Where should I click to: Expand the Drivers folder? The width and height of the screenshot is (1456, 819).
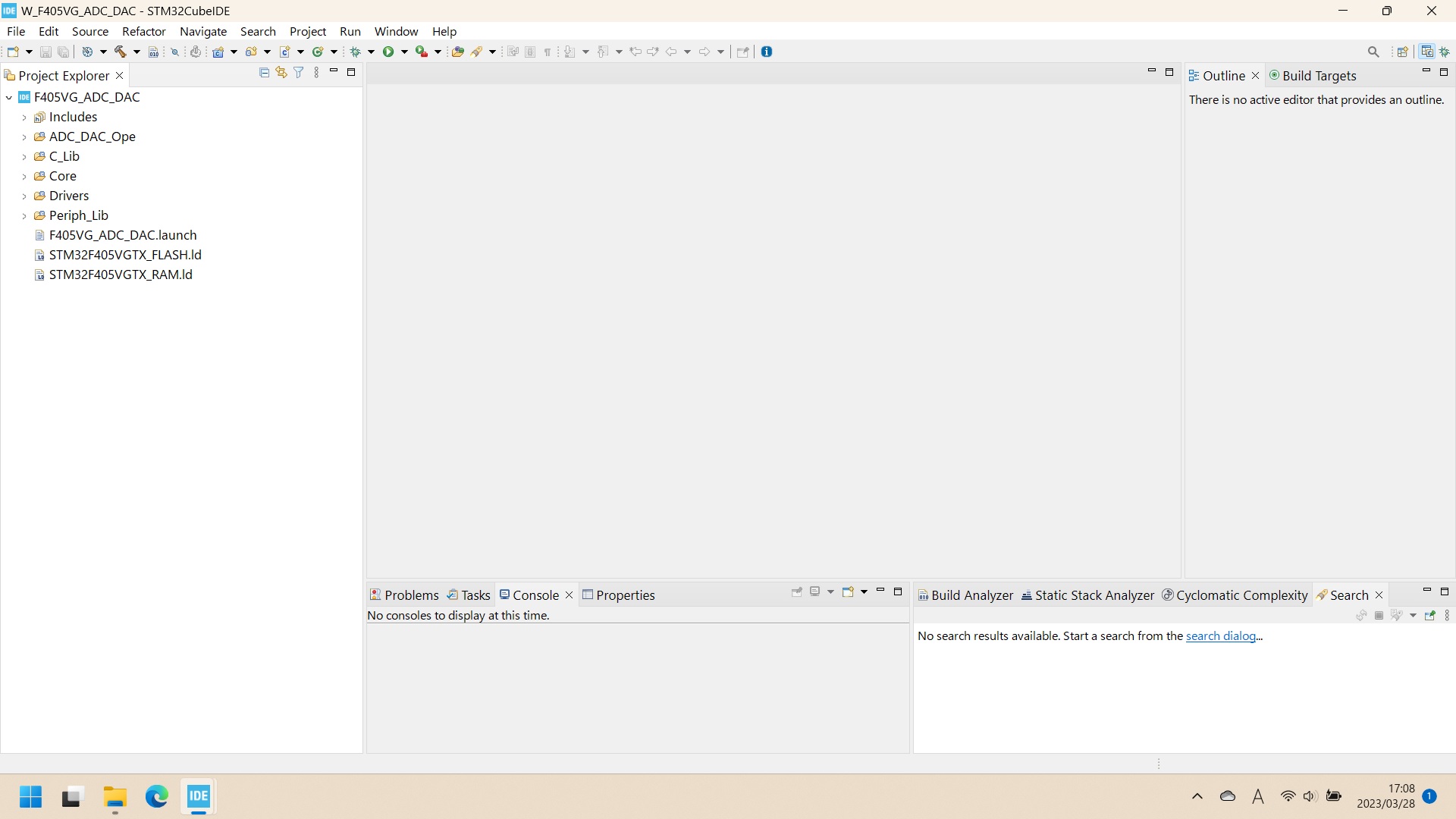click(23, 195)
